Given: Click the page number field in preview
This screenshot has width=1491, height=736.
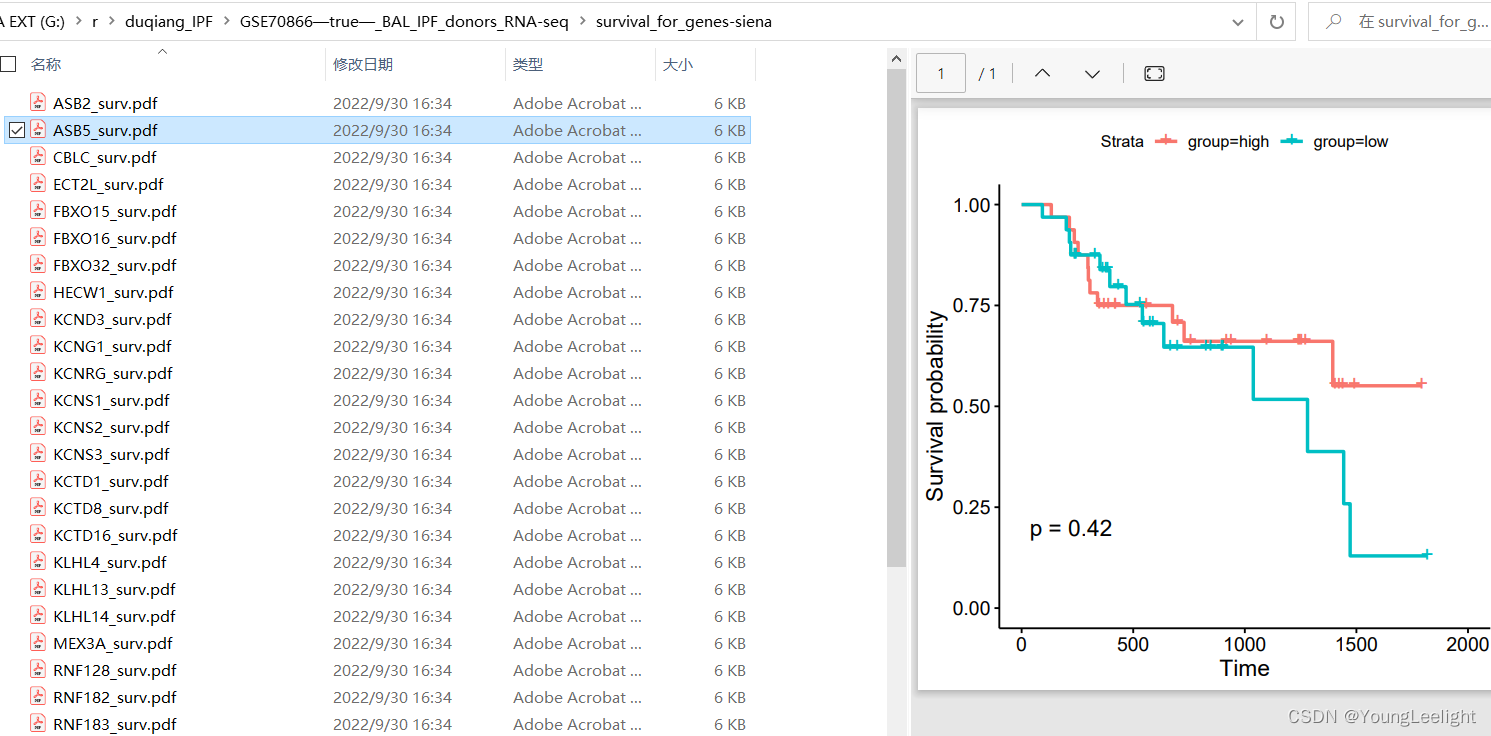Looking at the screenshot, I should (941, 73).
